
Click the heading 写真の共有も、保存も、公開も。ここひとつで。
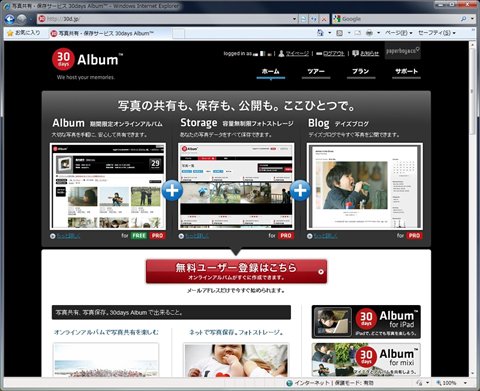[236, 106]
